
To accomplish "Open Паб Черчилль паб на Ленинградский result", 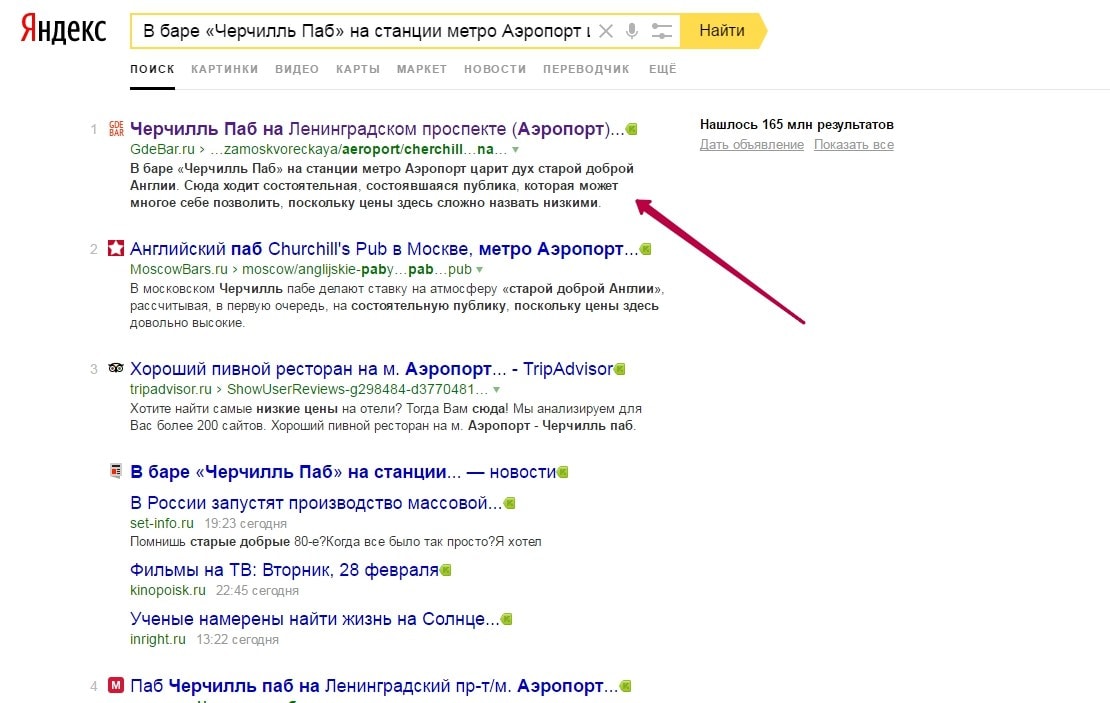I will click(x=374, y=686).
